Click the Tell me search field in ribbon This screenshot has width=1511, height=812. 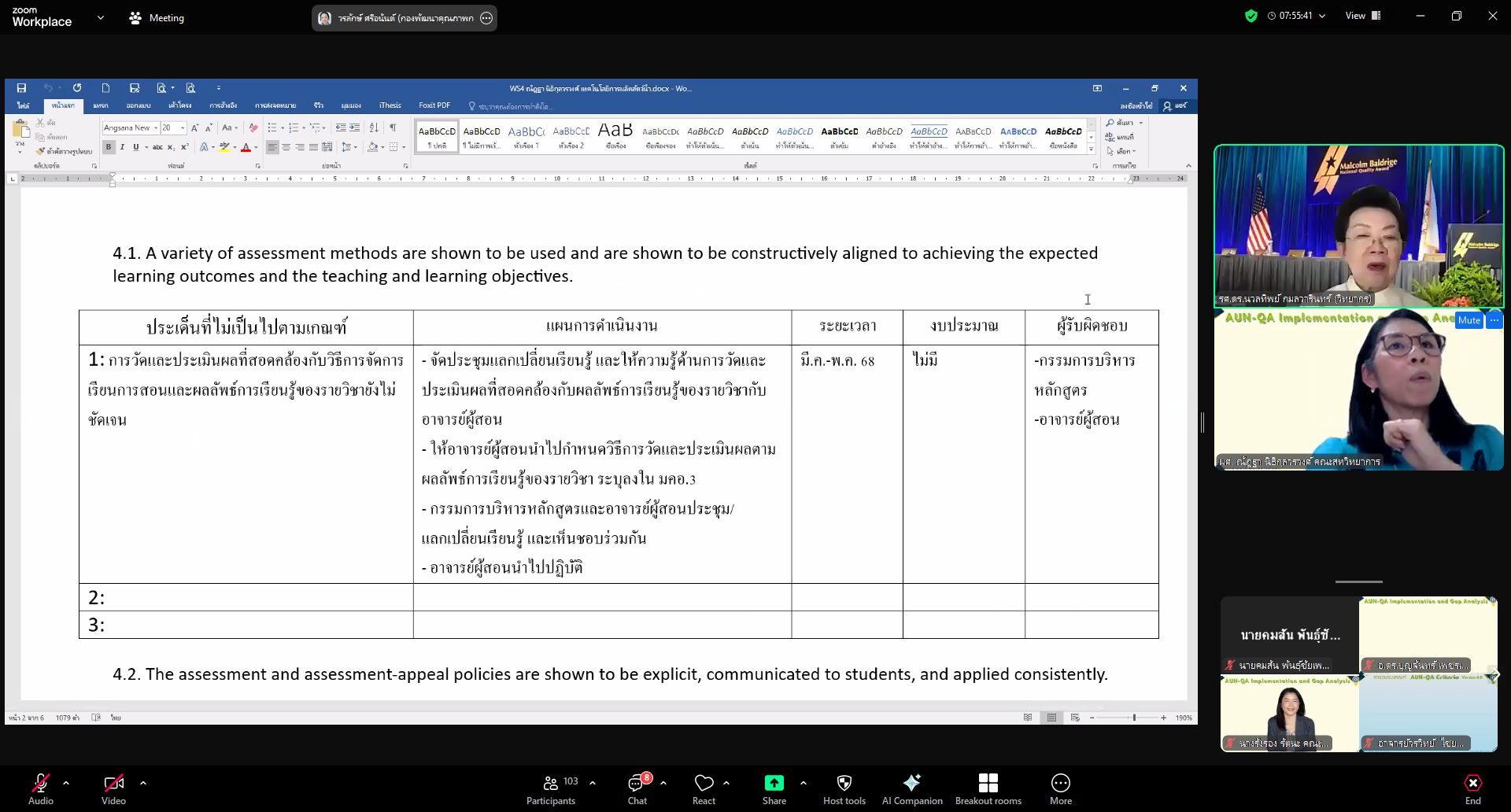(x=512, y=105)
